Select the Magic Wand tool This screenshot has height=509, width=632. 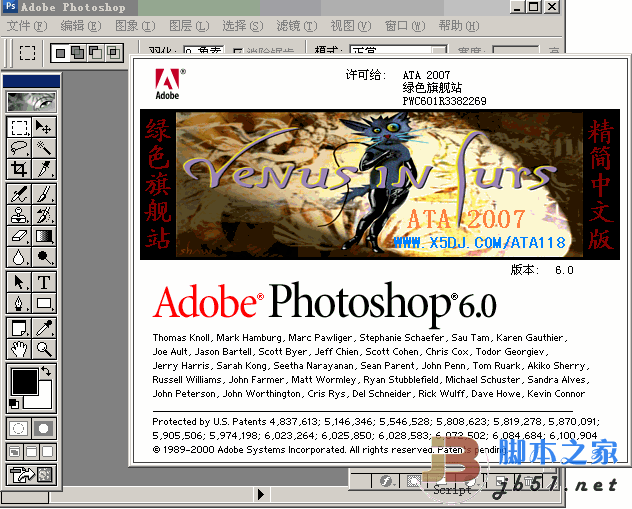click(x=44, y=148)
